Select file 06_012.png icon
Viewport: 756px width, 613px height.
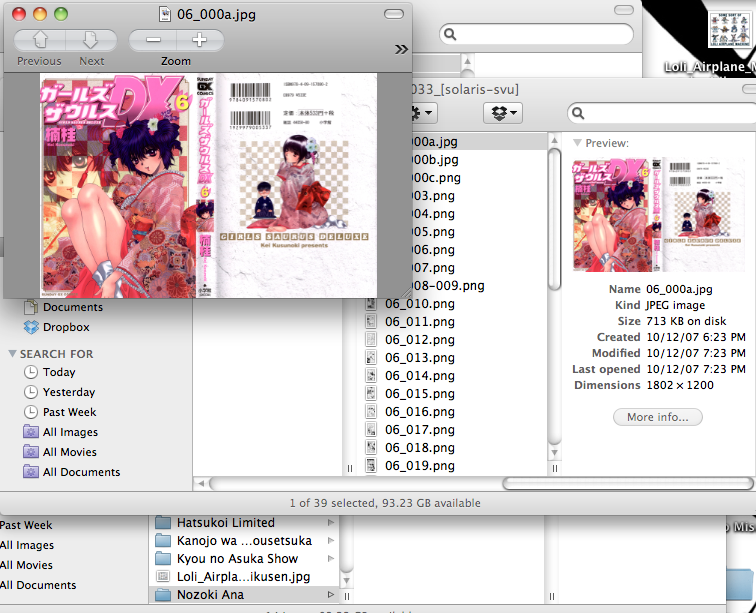[371, 340]
